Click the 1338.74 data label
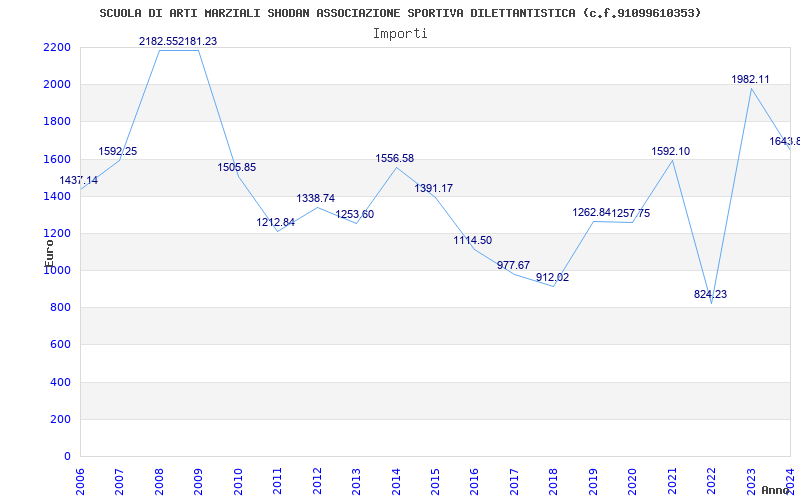 point(316,198)
